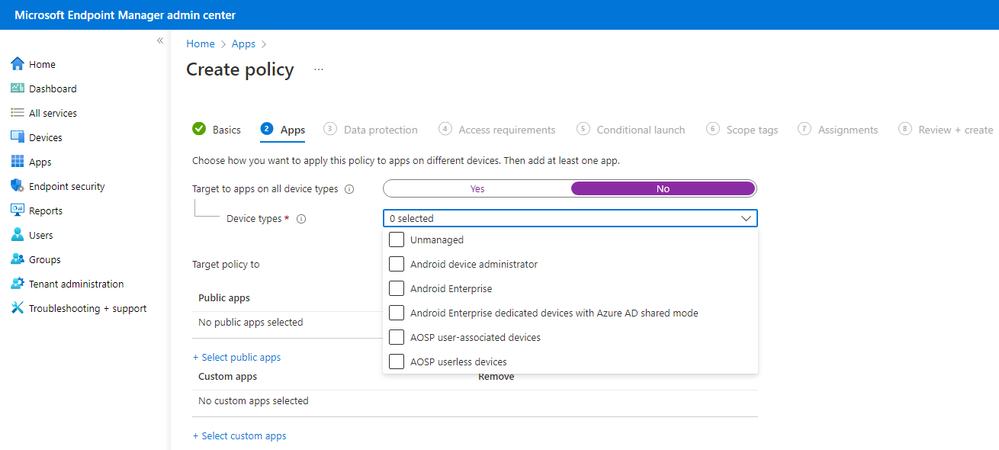Click + Select custom apps link

(x=240, y=436)
